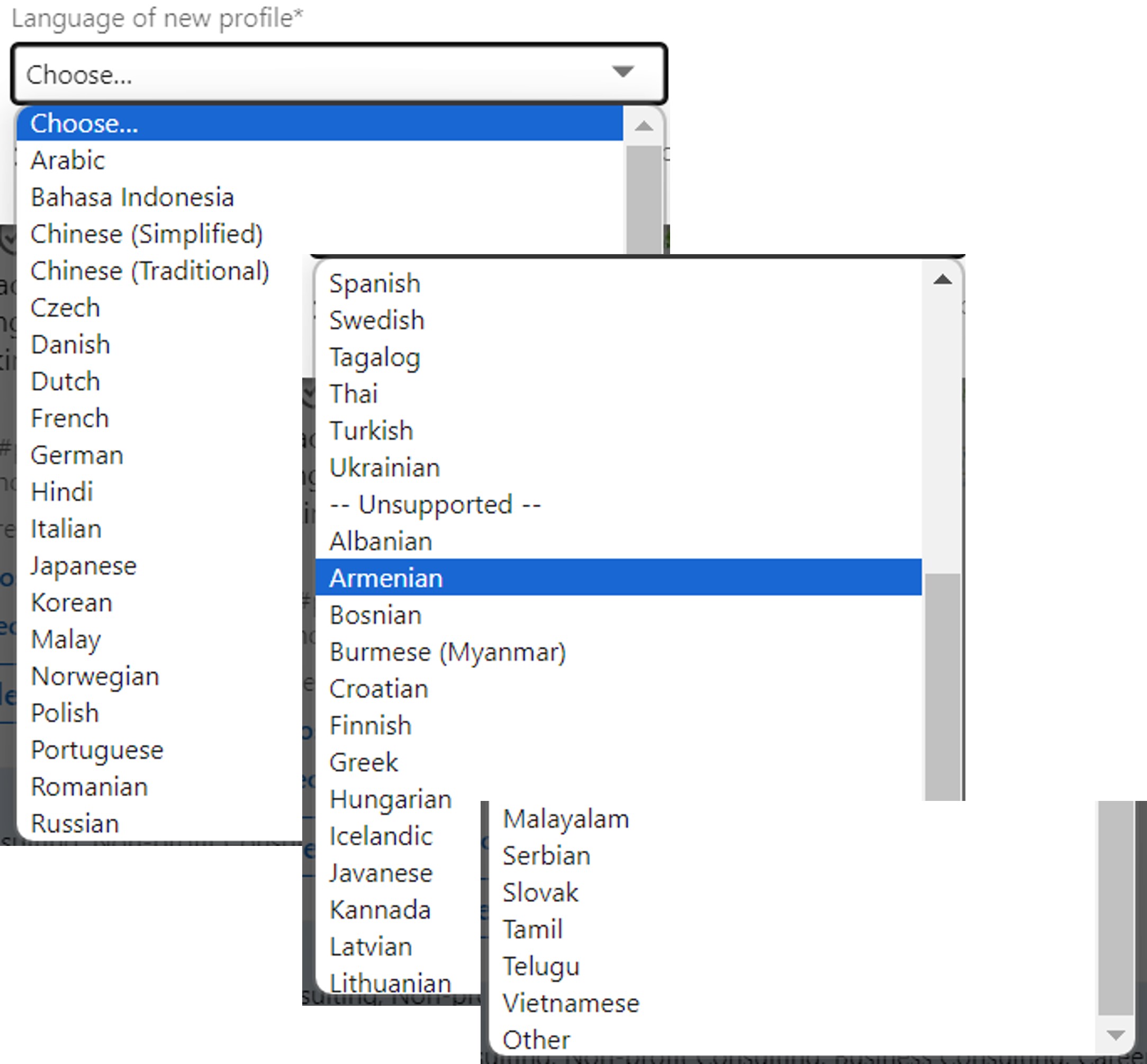This screenshot has height=1064, width=1147.
Task: Select Burmese (Myanmar) language entry
Action: point(448,652)
